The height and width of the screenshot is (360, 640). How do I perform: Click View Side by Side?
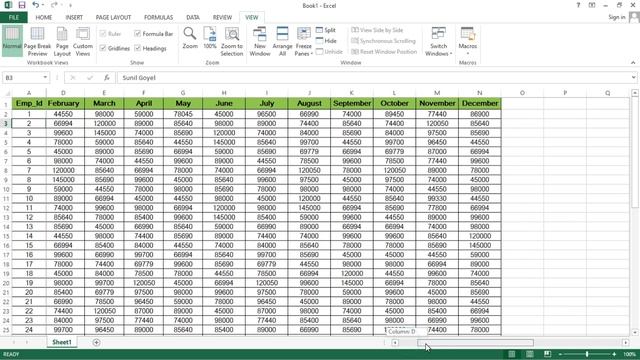click(377, 30)
